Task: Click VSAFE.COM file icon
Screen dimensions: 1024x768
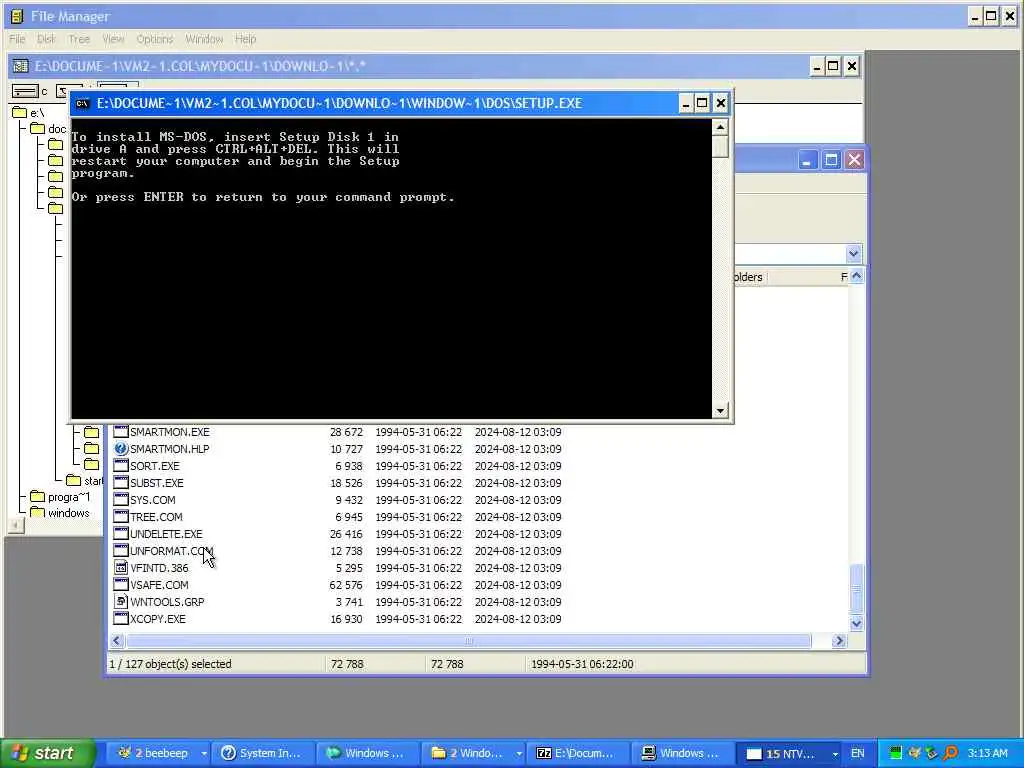Action: click(x=121, y=584)
